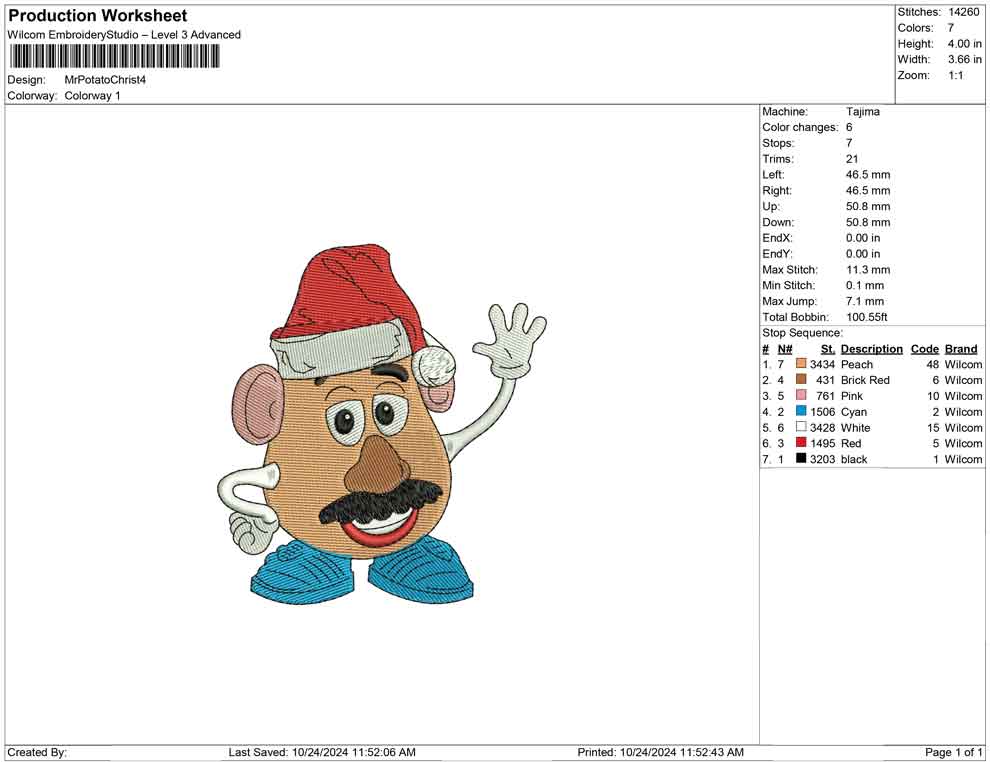Click the design name MrPotatoChrist4
Screen dimensions: 990x762
click(x=105, y=80)
